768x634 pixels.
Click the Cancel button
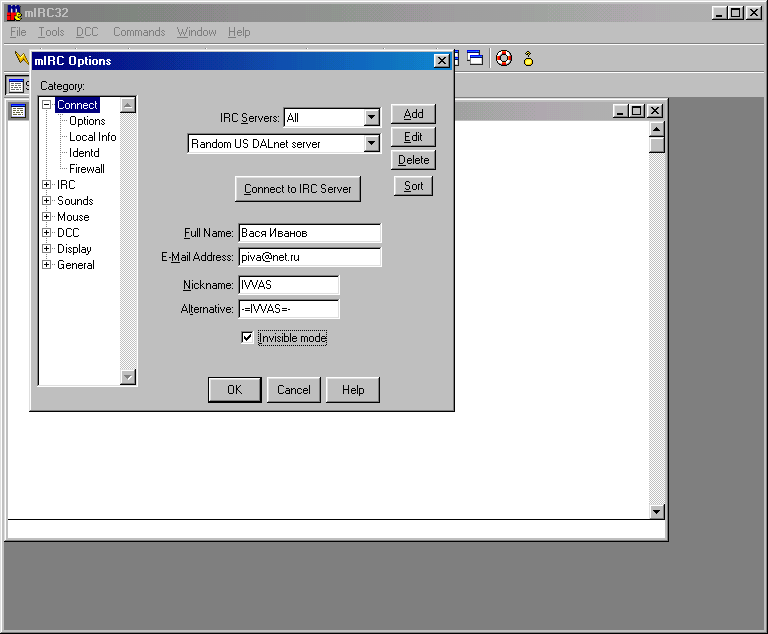(x=294, y=390)
